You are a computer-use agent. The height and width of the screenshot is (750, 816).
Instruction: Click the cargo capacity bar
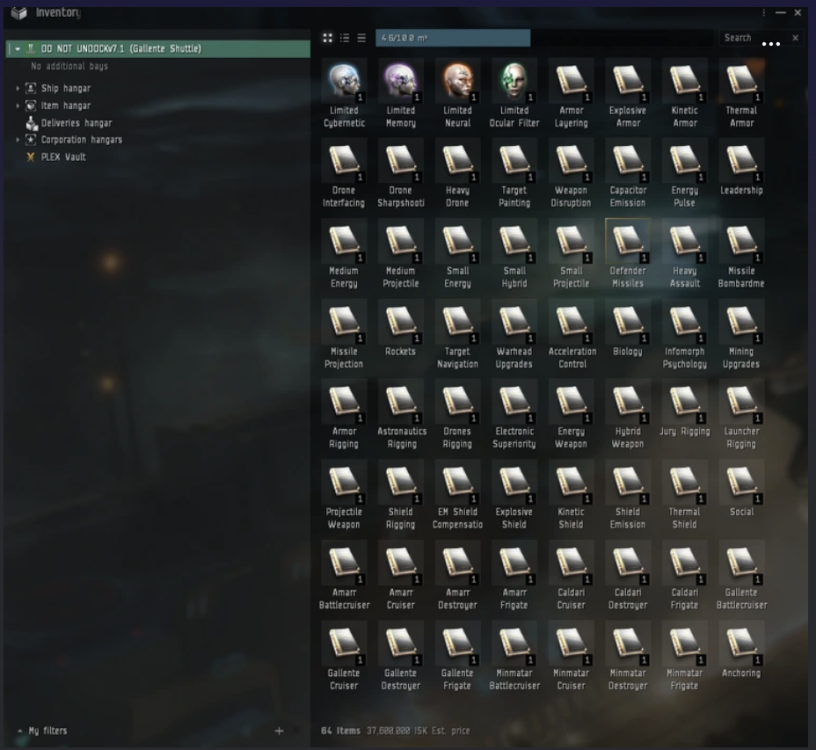453,38
